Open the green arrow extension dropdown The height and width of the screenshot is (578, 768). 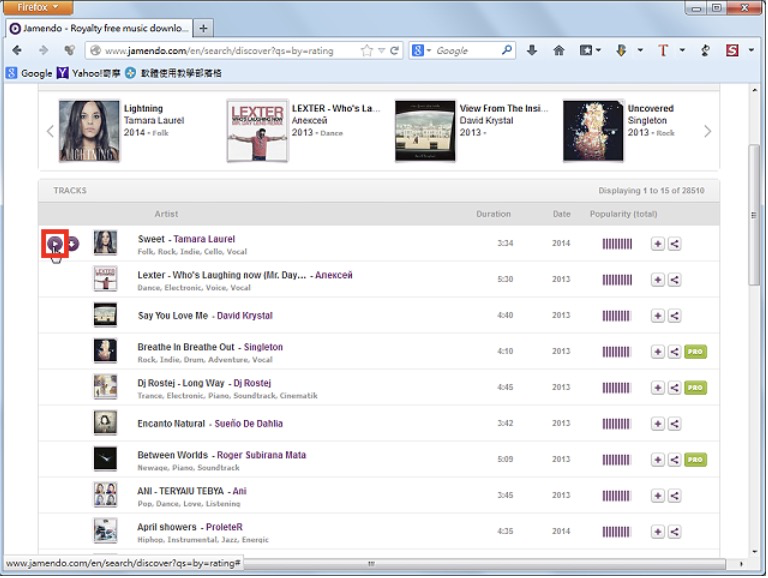(x=640, y=50)
